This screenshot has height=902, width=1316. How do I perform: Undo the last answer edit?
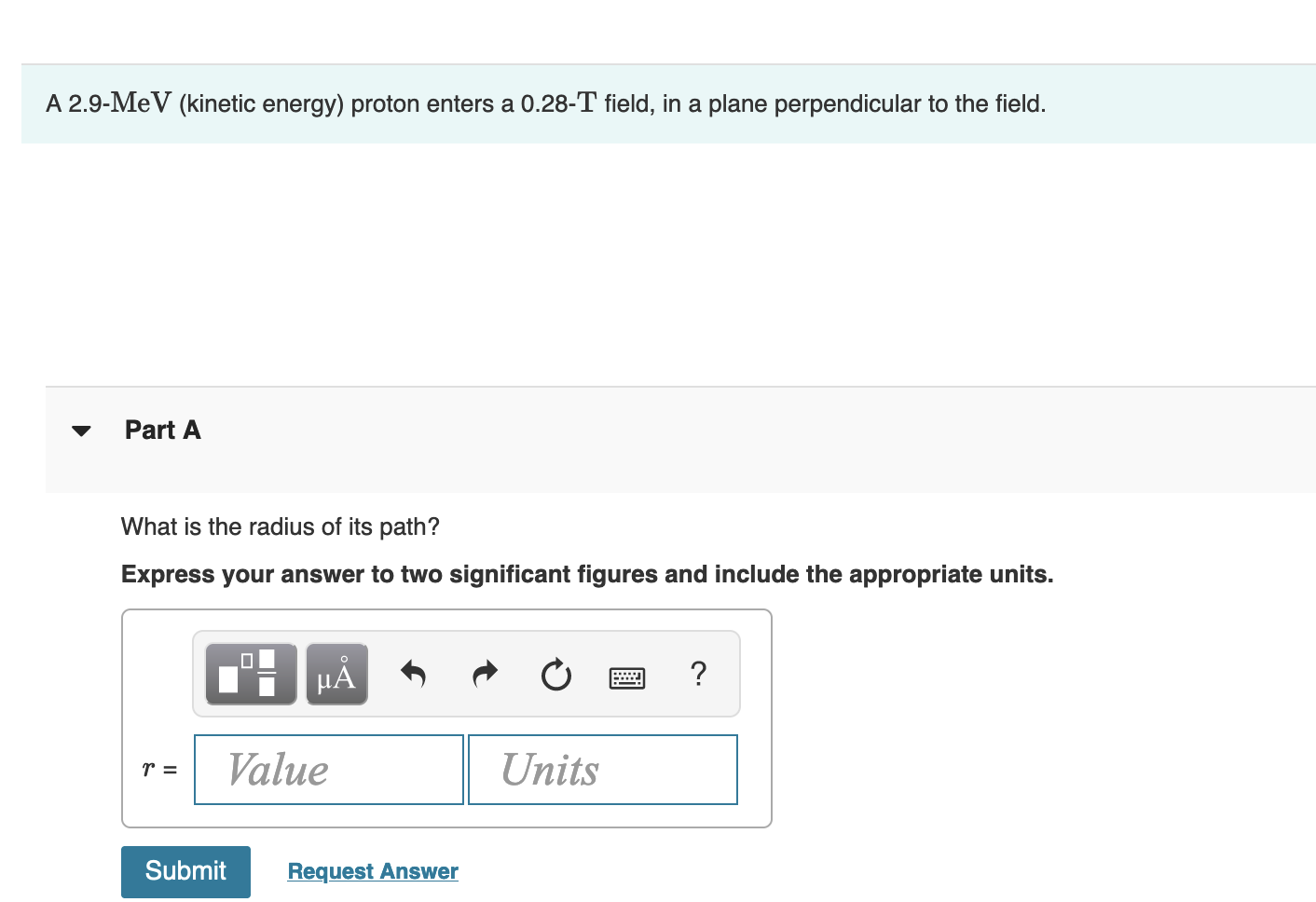point(413,674)
